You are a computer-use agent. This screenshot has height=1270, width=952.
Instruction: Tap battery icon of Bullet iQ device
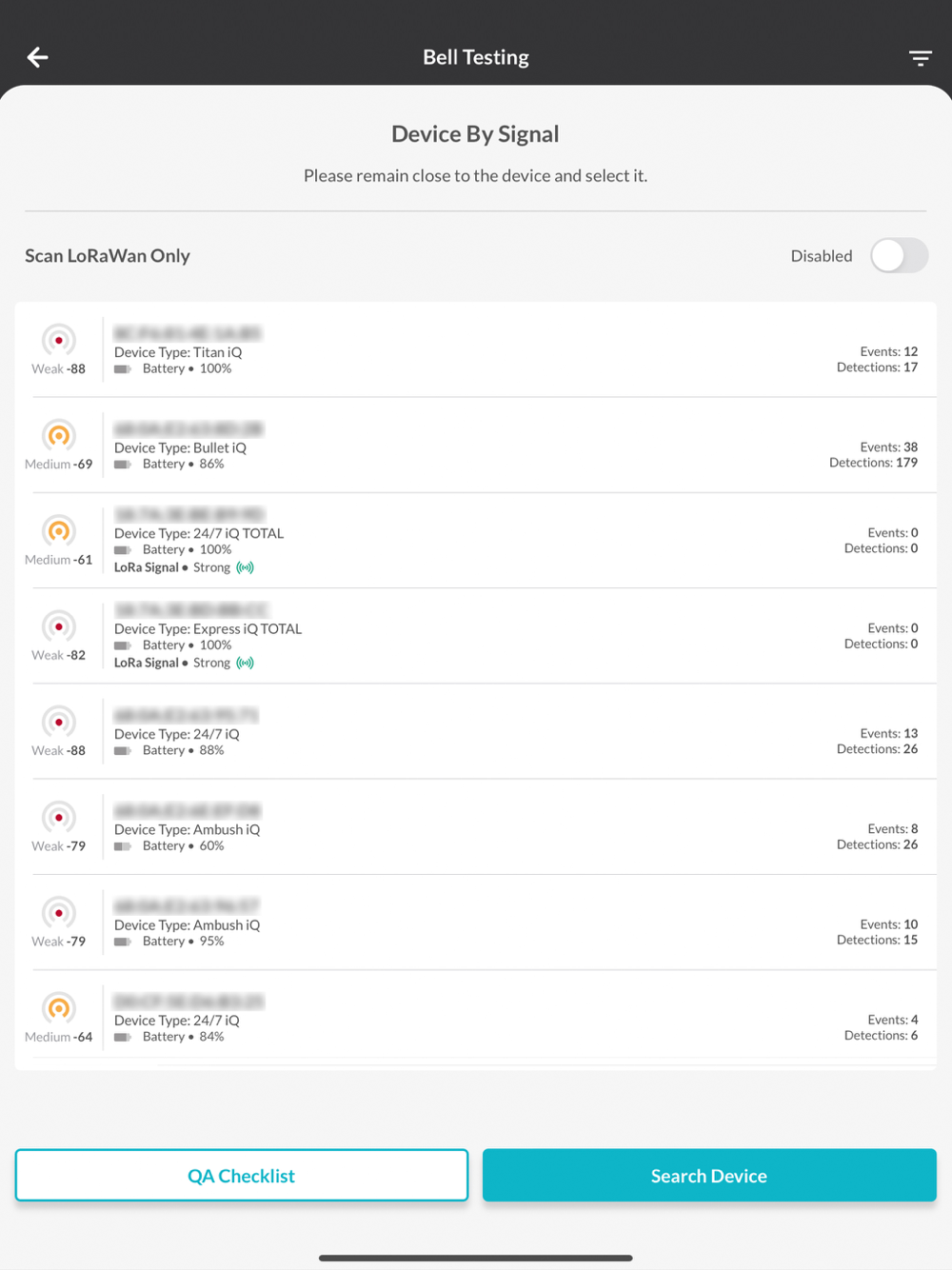click(122, 465)
